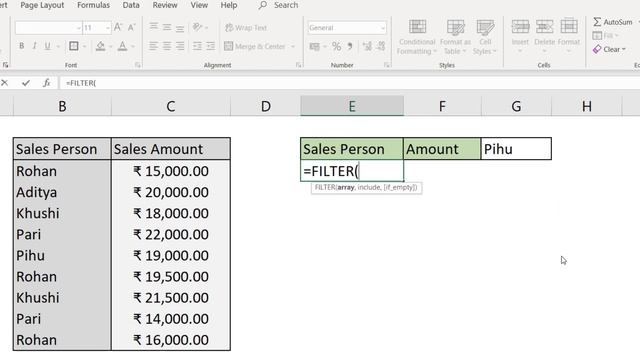
Task: Click the Fill Color bucket icon
Action: tap(100, 46)
